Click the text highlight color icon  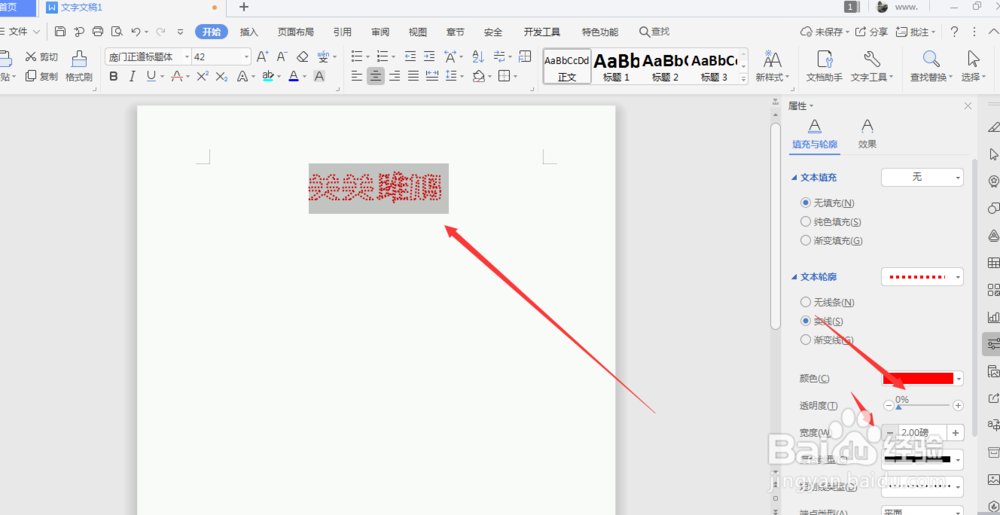(267, 76)
